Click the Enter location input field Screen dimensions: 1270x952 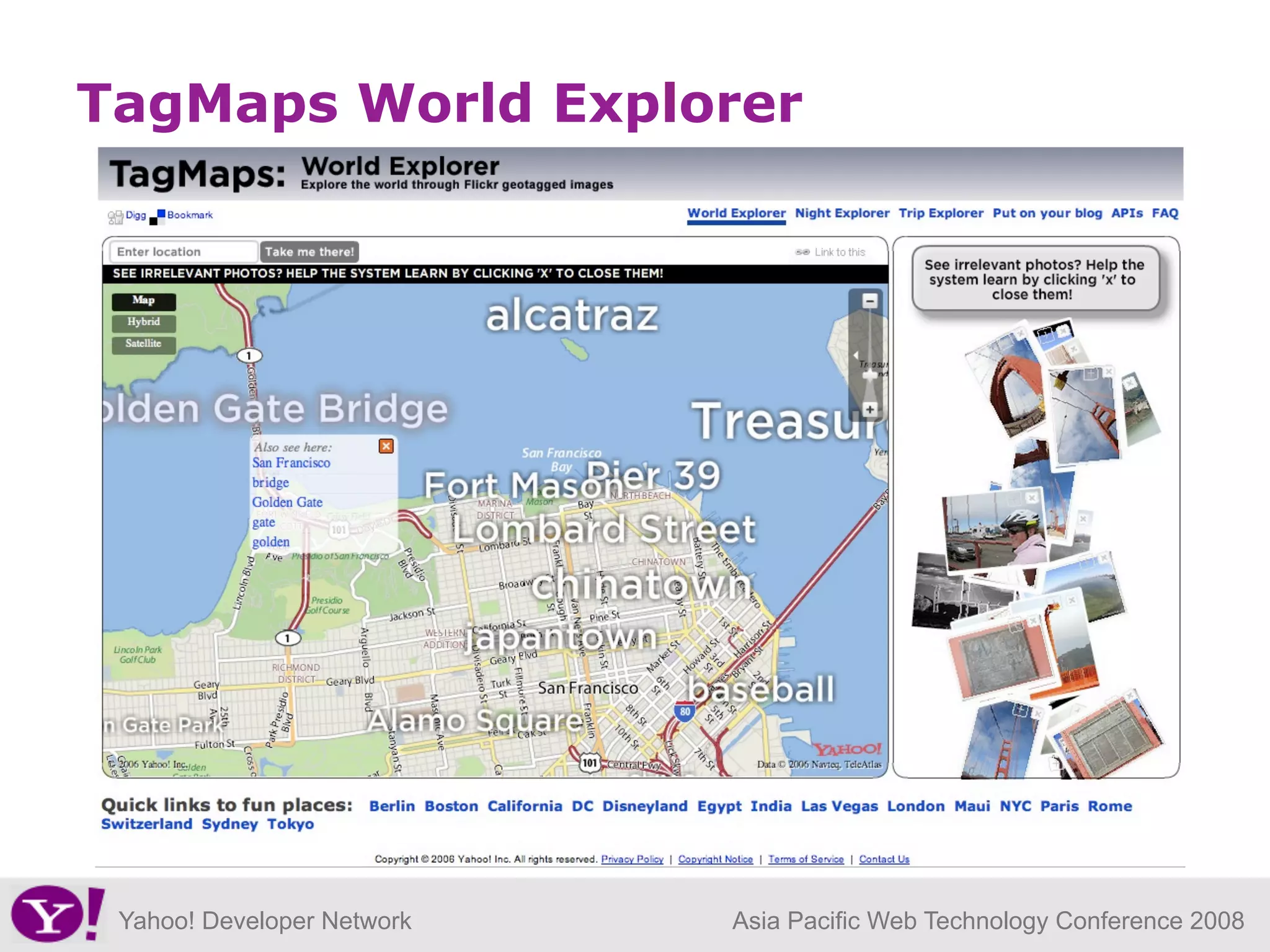184,252
